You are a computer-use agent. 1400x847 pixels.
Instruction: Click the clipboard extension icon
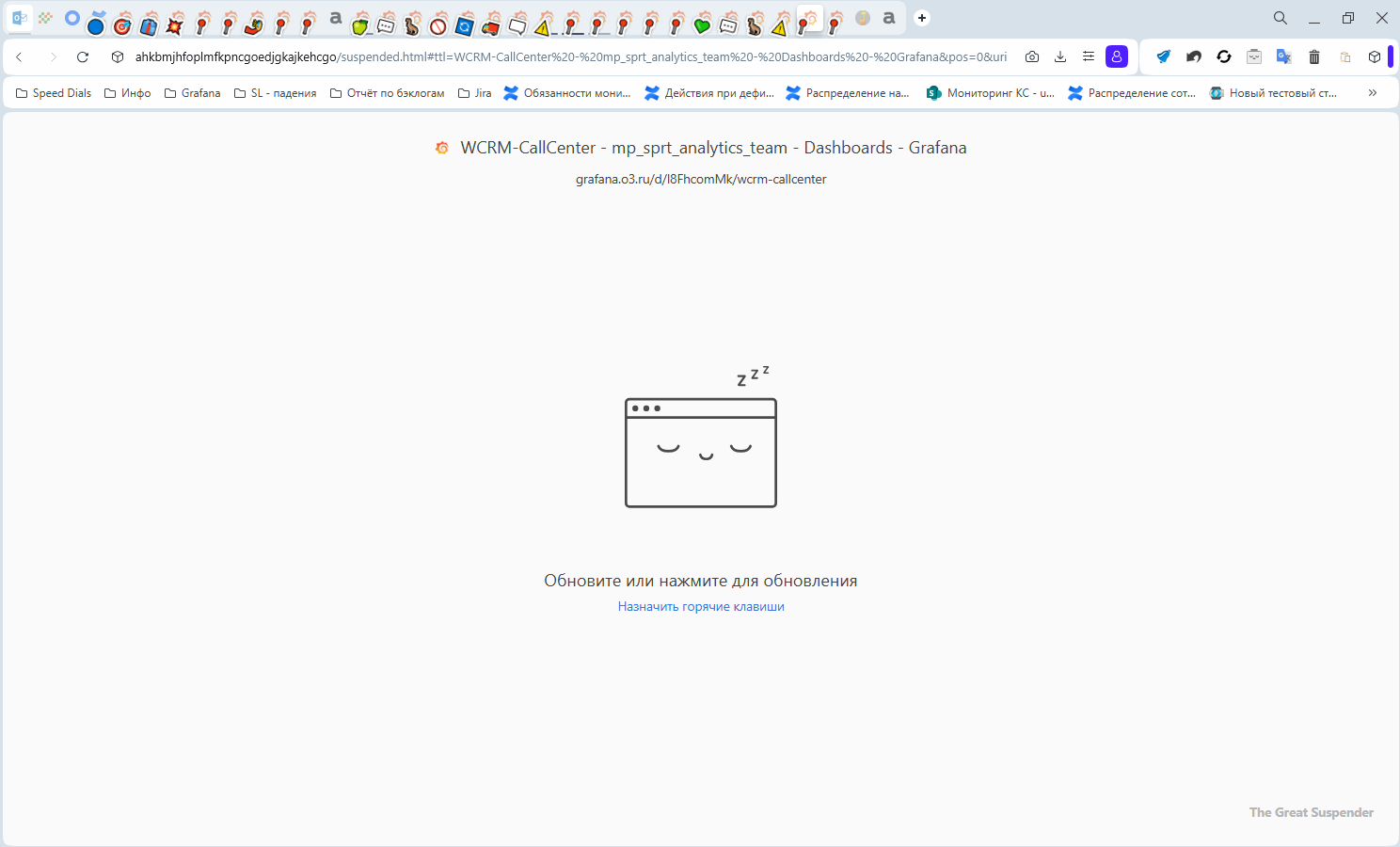pos(1345,56)
